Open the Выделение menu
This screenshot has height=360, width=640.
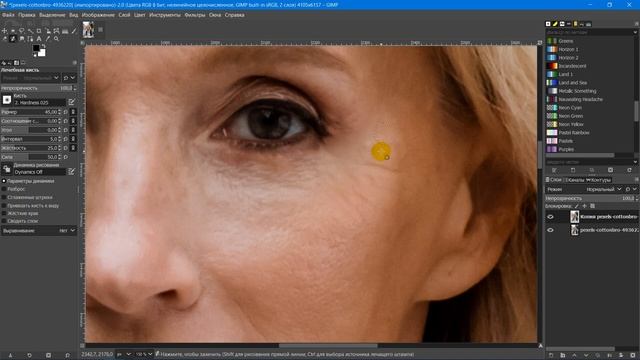pyautogui.click(x=52, y=15)
